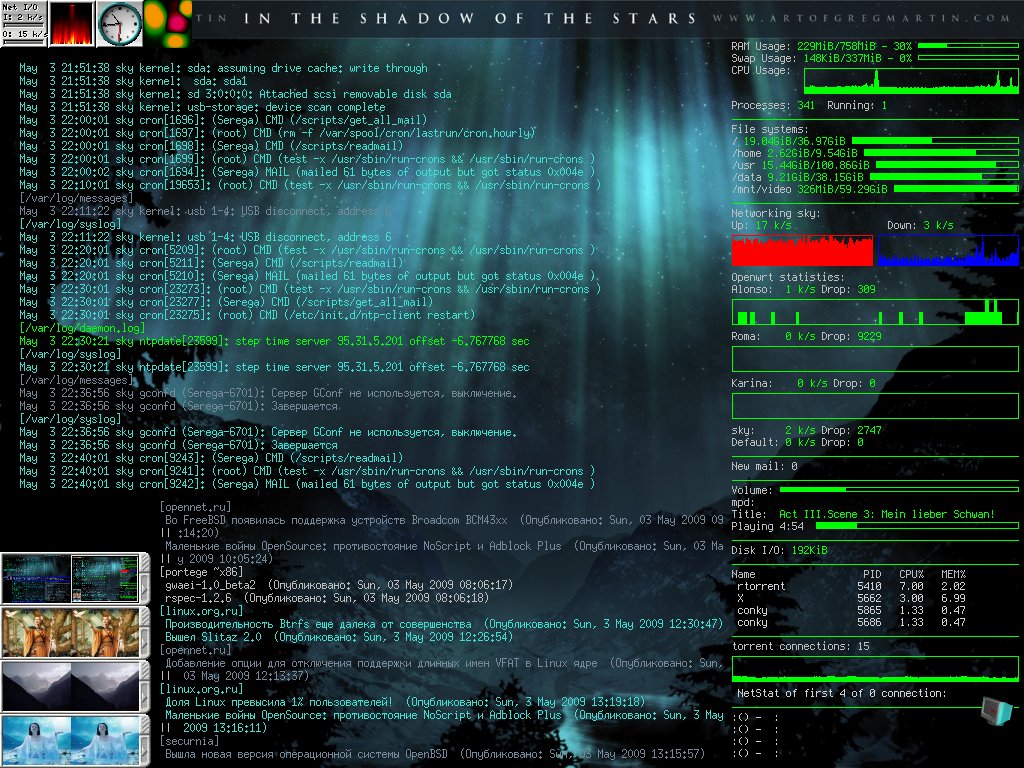This screenshot has width=1024, height=768.
Task: Click 'NetStat of first 4 of 0 connection:' text
Action: 842,693
